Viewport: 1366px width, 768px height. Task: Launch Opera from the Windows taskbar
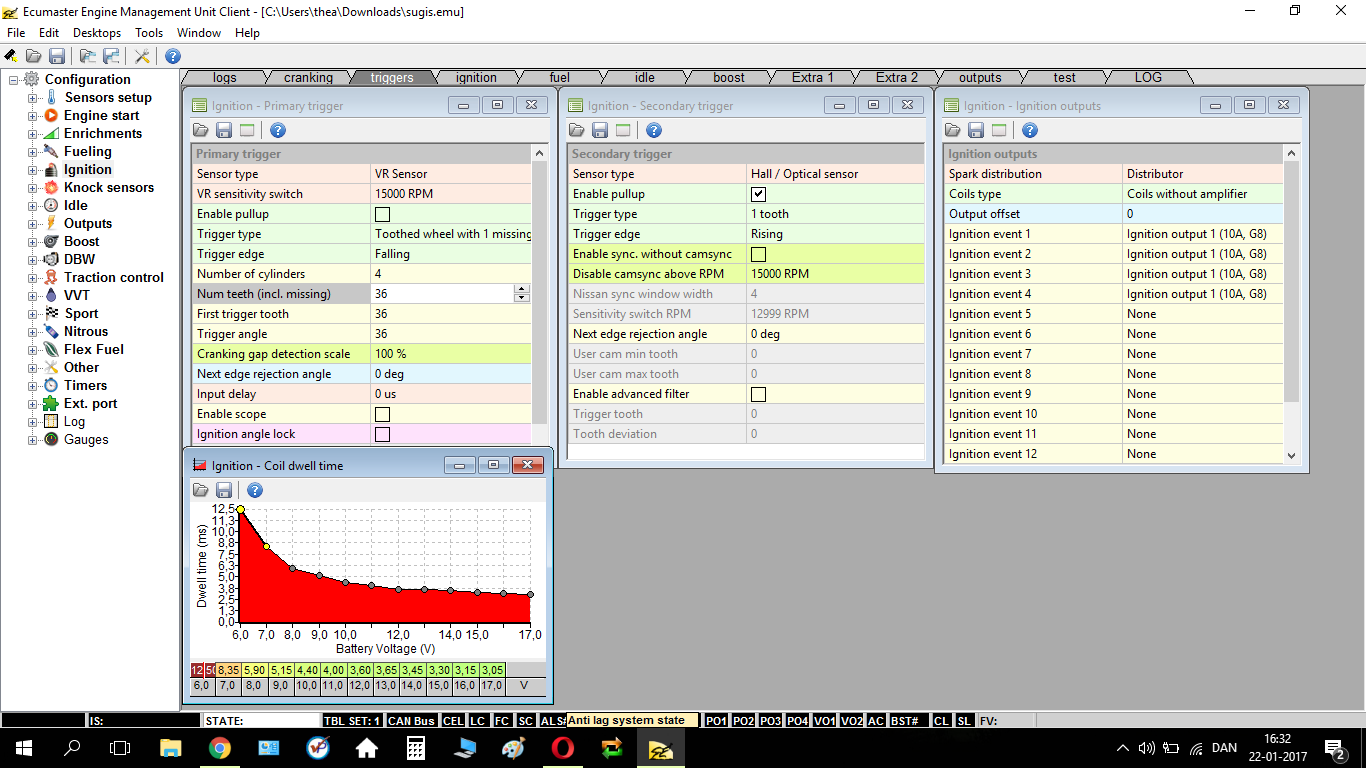tap(562, 748)
